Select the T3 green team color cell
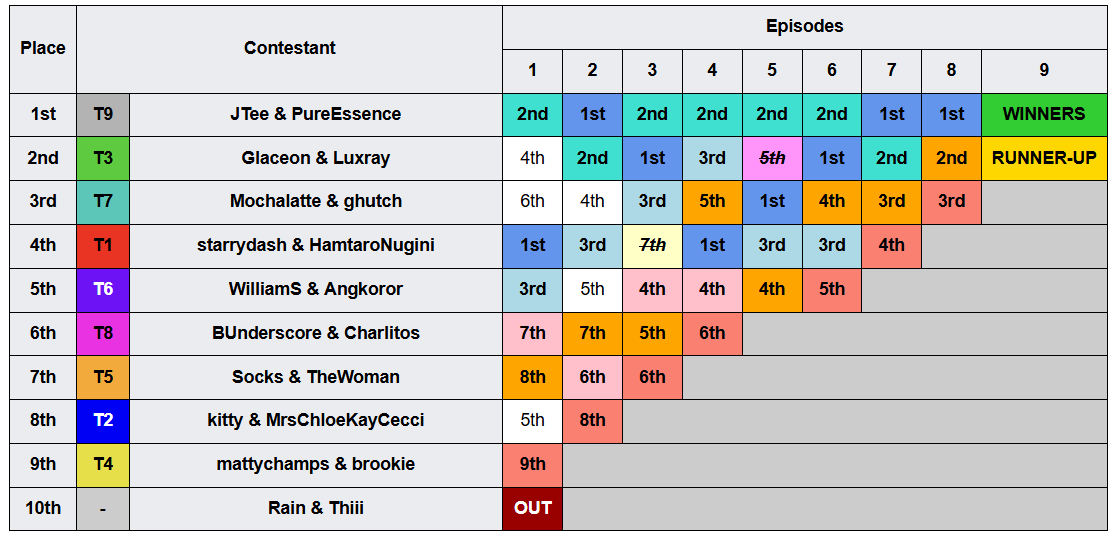 [x=103, y=158]
